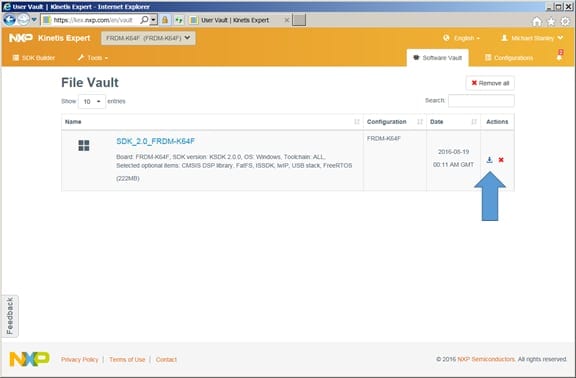Open the Michael Stanley user menu
Image resolution: width=576 pixels, height=378 pixels.
[532, 38]
